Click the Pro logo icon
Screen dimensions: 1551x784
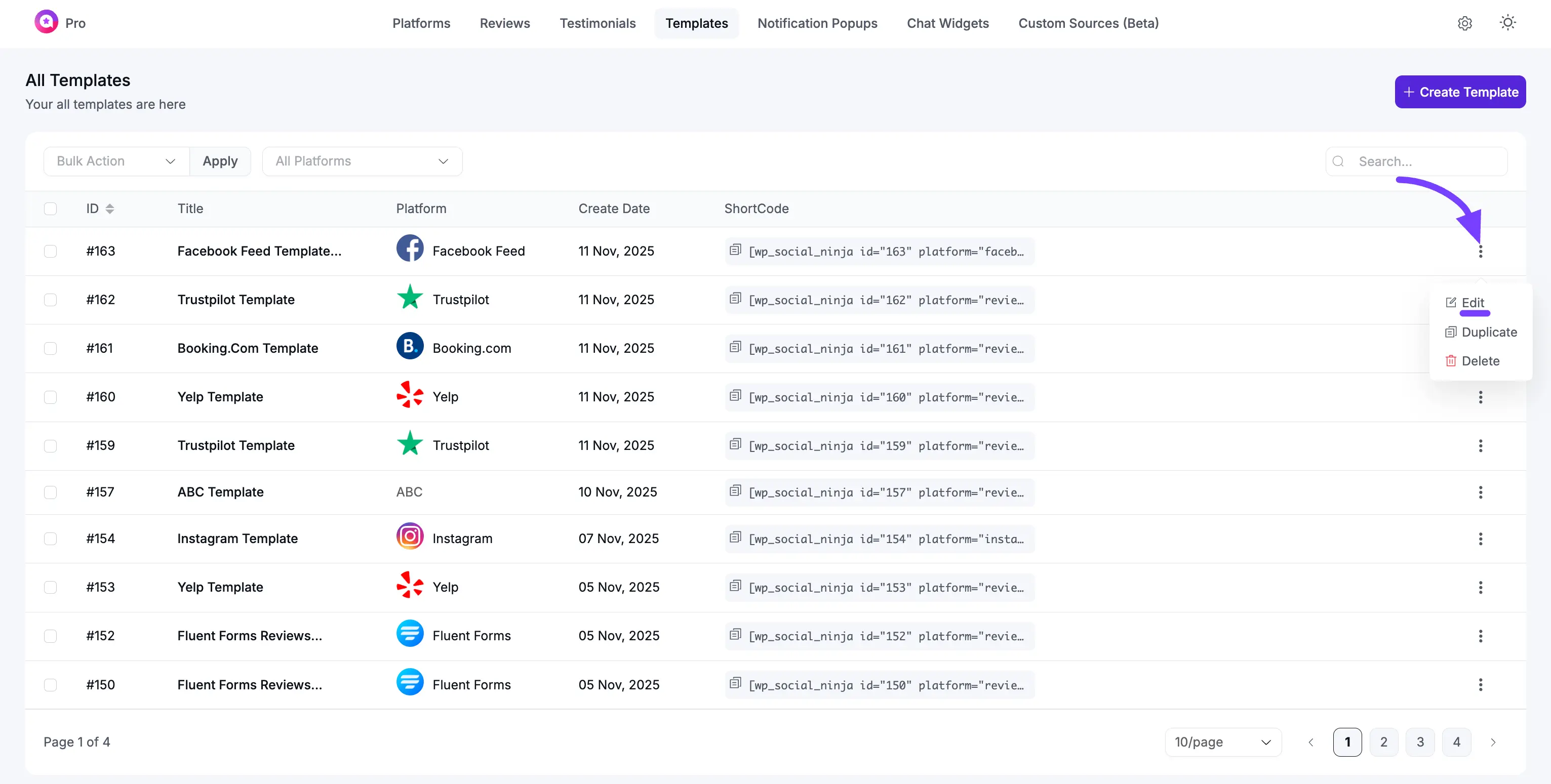point(47,22)
